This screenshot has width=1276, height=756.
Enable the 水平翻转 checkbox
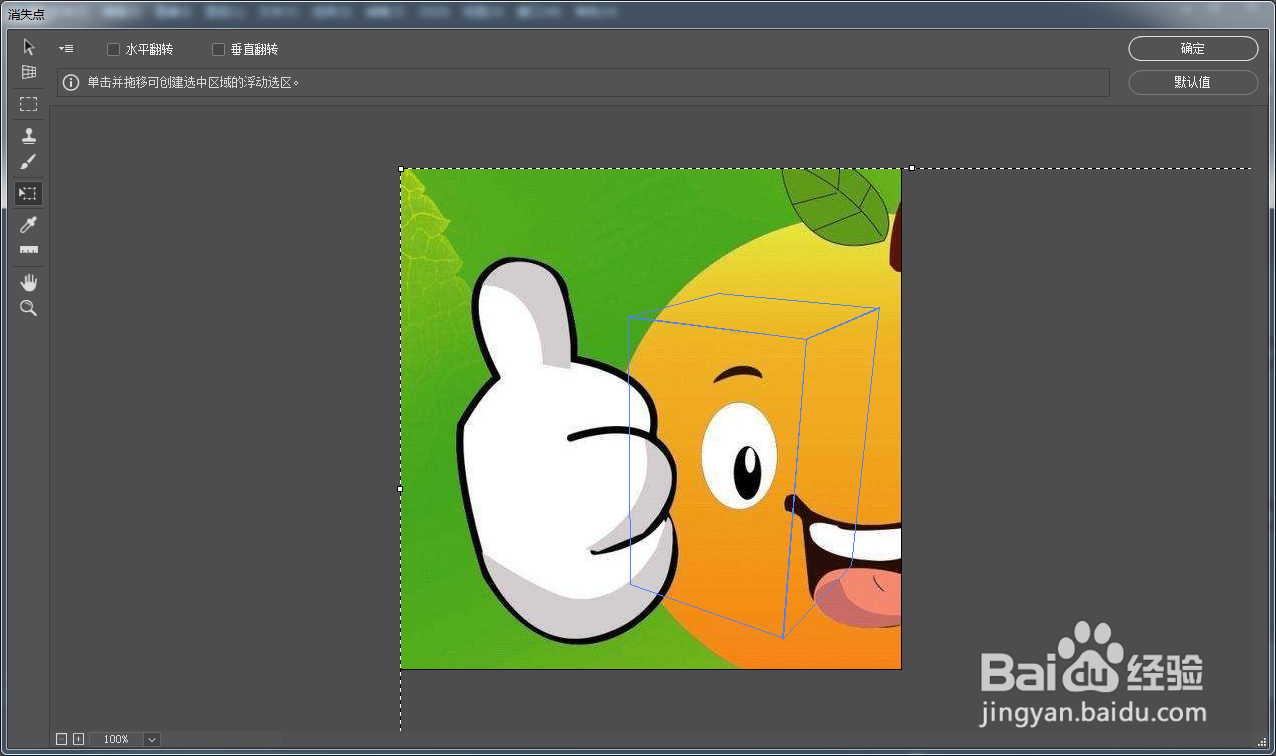click(x=113, y=49)
